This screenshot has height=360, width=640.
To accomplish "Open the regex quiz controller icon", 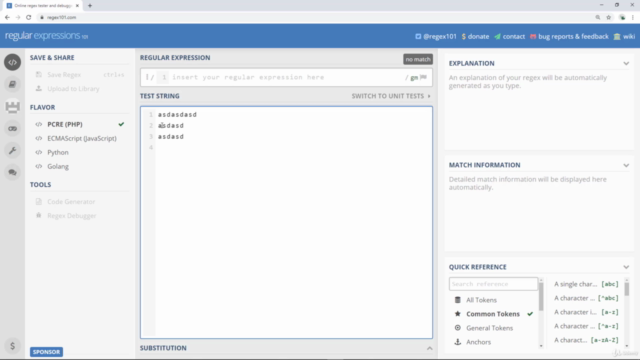I will tap(13, 129).
